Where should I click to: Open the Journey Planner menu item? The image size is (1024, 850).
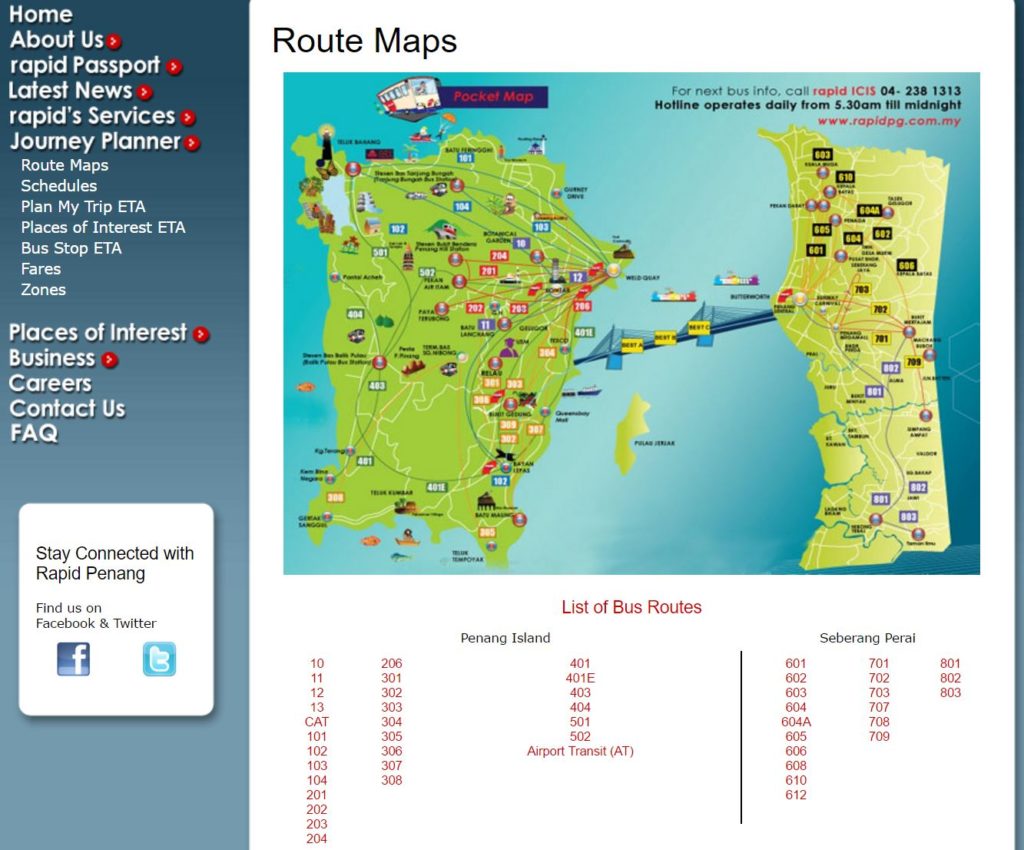point(95,142)
